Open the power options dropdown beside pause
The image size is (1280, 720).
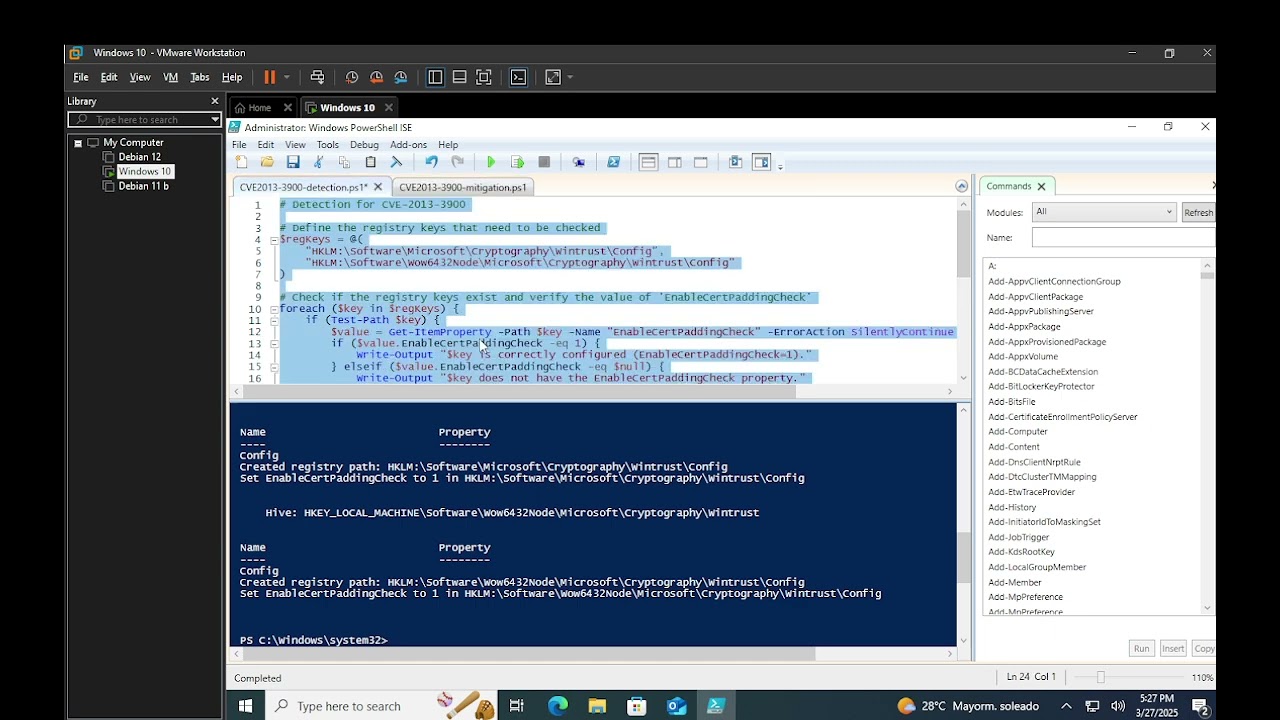coord(286,77)
